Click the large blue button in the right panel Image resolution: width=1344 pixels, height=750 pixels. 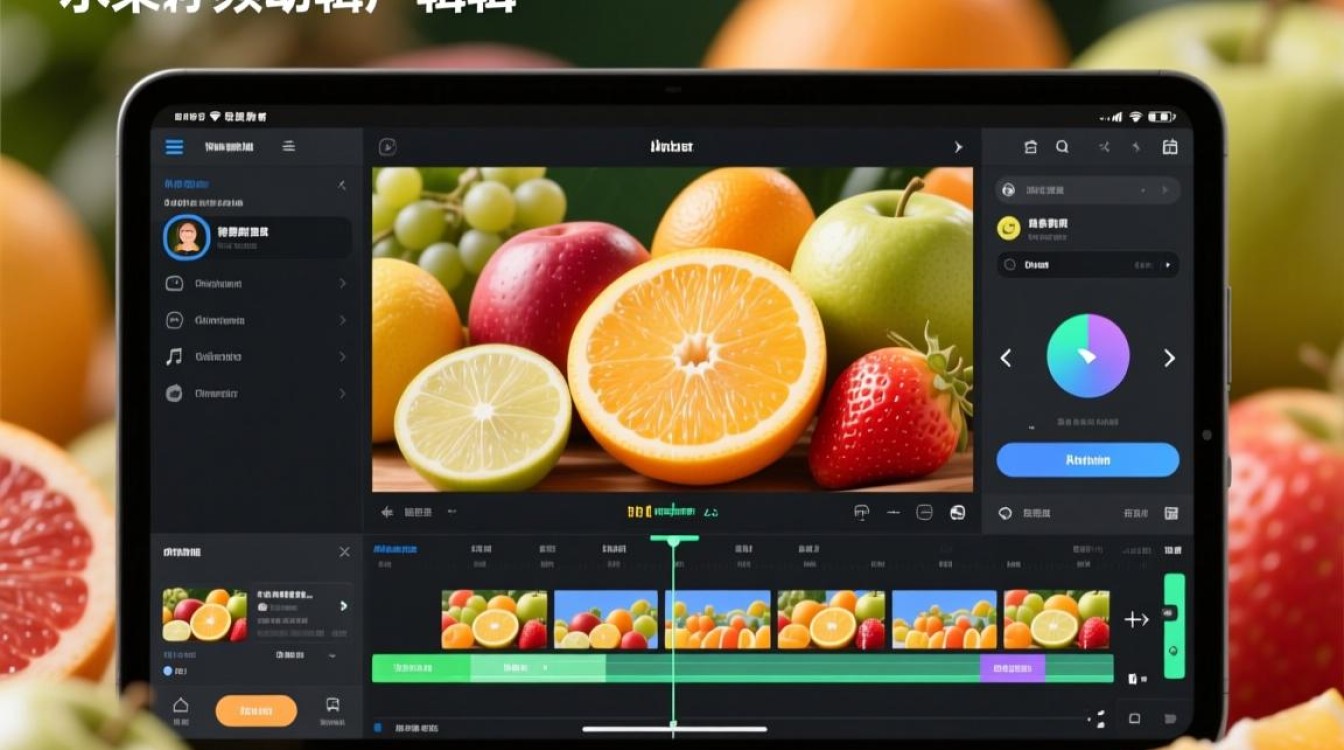(x=1088, y=460)
